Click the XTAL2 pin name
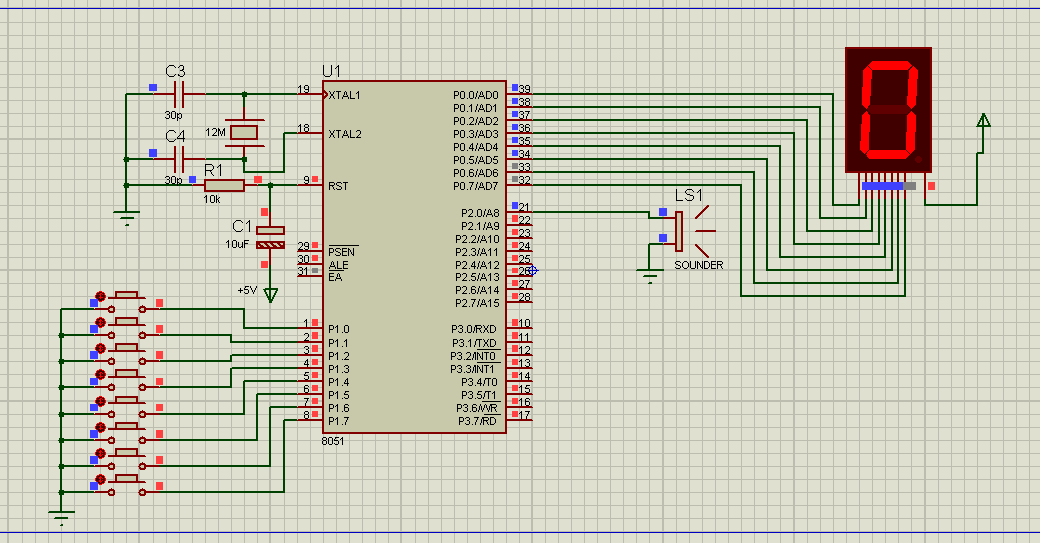 pos(345,134)
